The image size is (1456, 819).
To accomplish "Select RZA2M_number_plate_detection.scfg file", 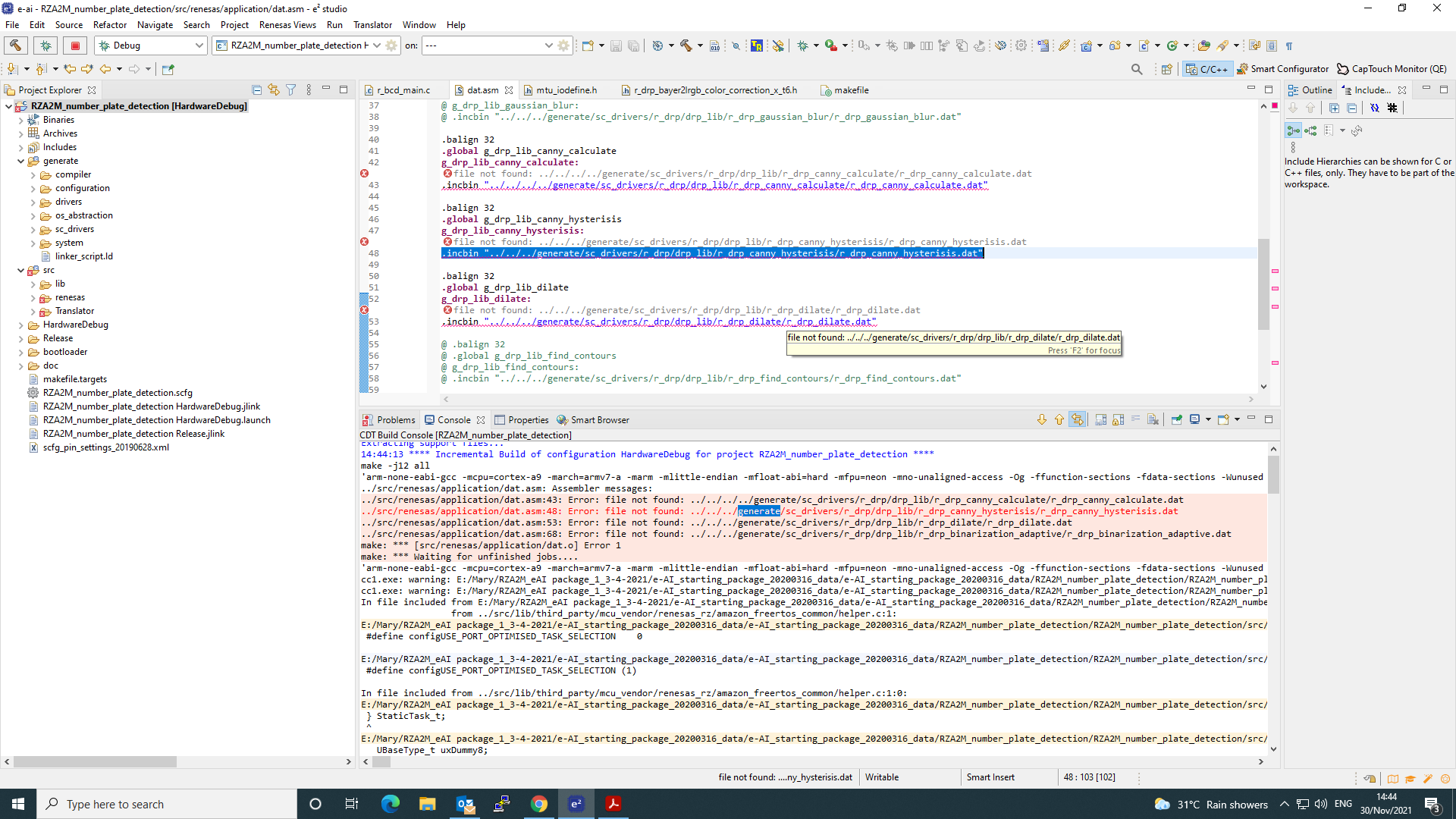I will coord(118,393).
